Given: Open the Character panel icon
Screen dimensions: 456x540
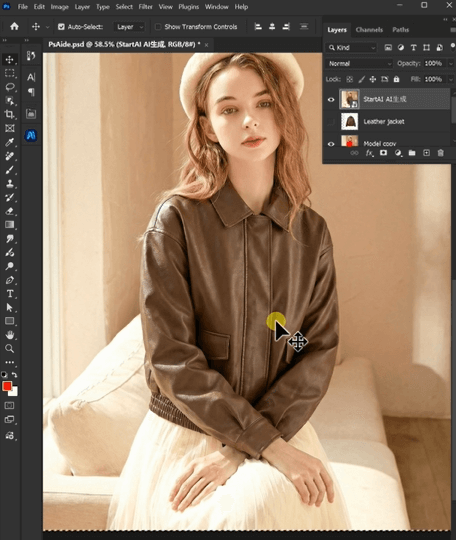Looking at the screenshot, I should point(31,77).
